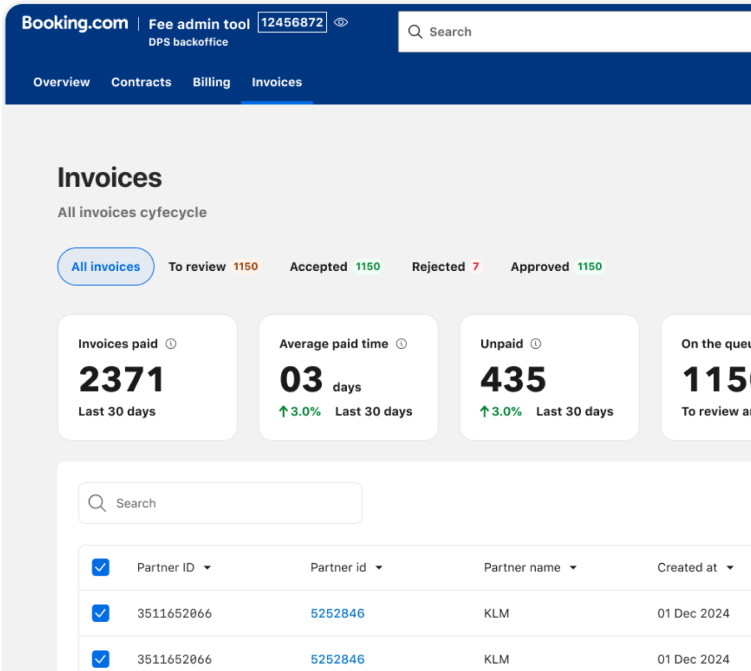Click info icon next to Unpaid
This screenshot has width=751, height=671.
[x=536, y=344]
